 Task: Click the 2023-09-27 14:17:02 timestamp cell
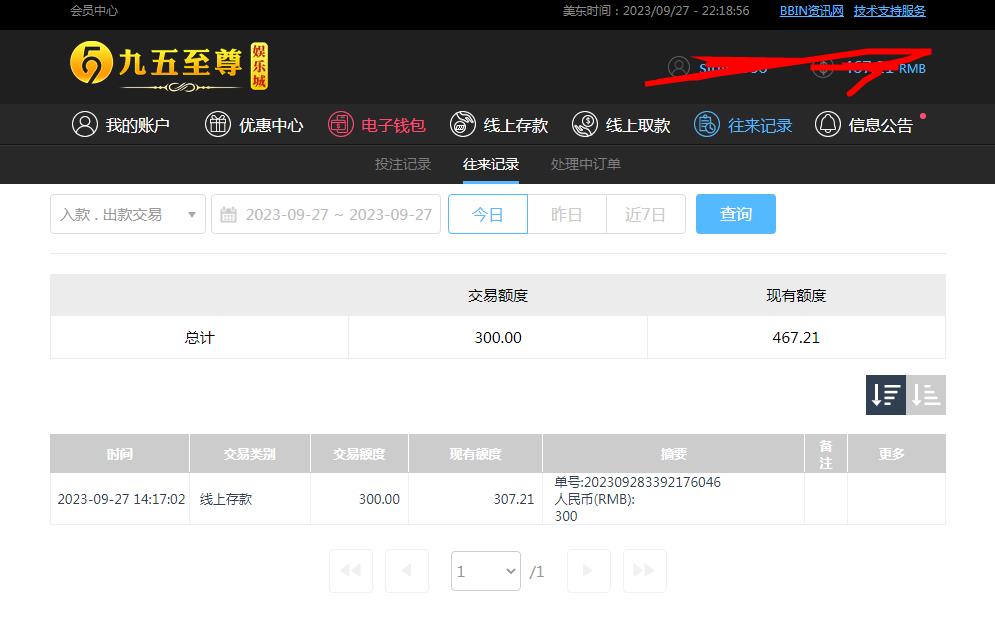pyautogui.click(x=121, y=500)
